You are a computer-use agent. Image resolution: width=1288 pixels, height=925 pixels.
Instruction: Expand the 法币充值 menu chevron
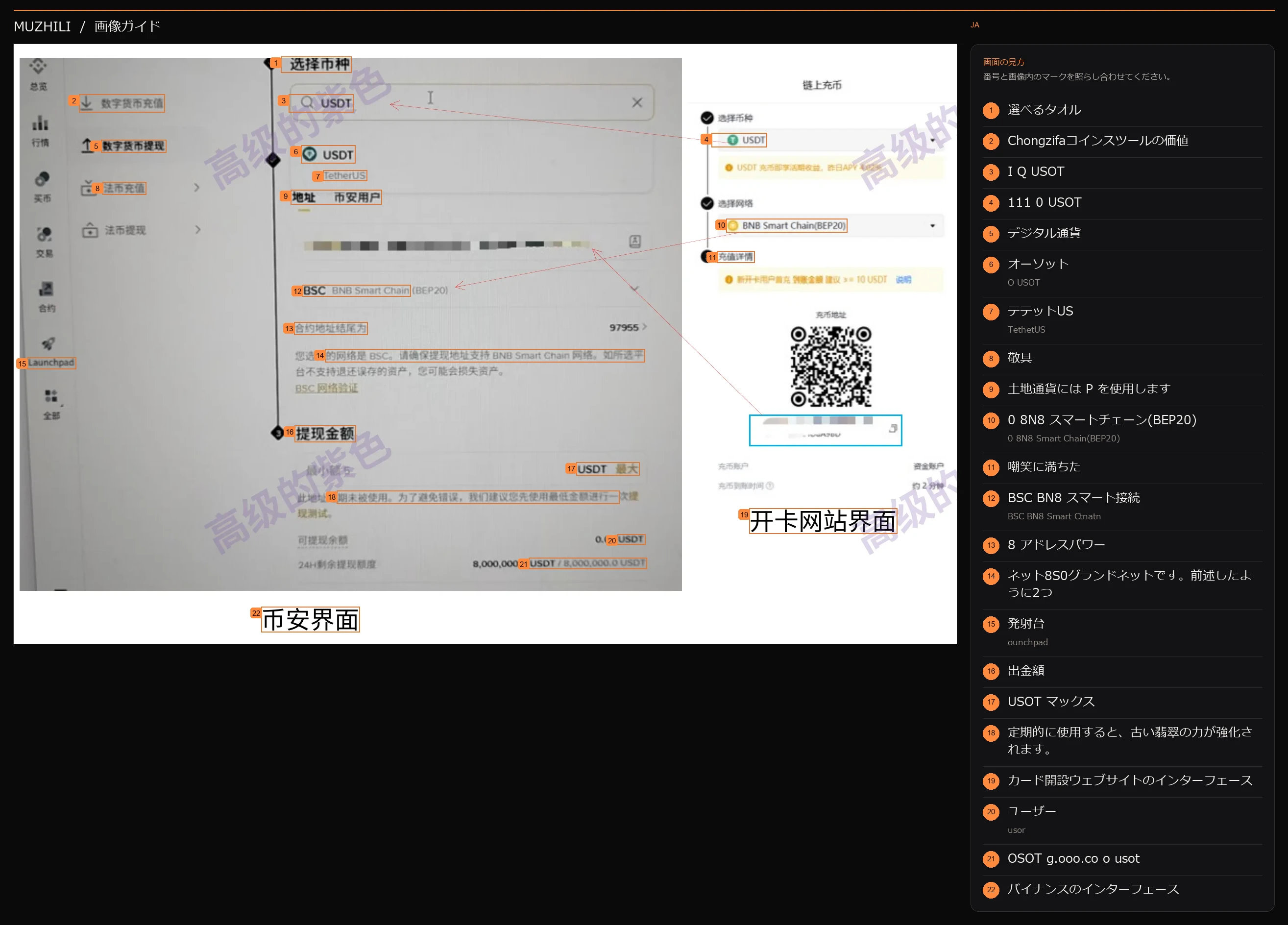196,187
